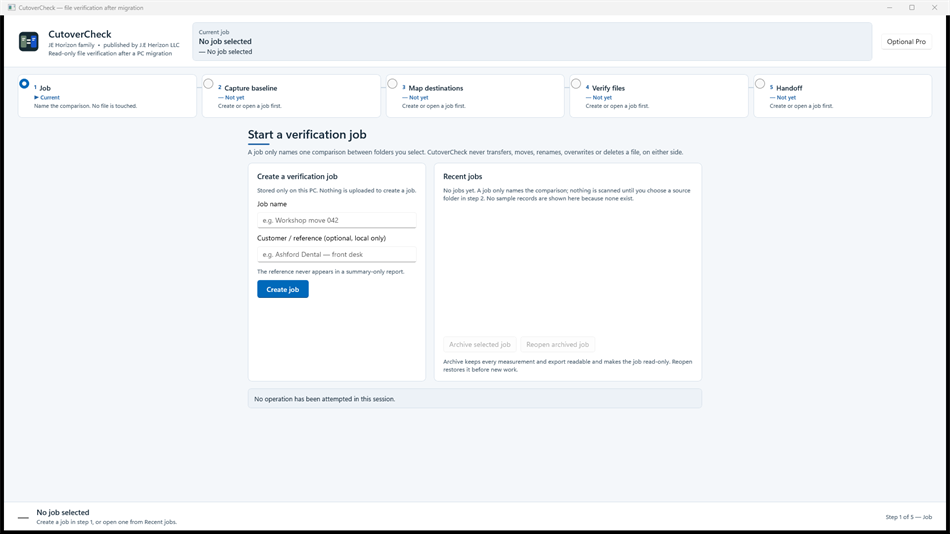Click the 'Current' indicator under Job step

(47, 98)
